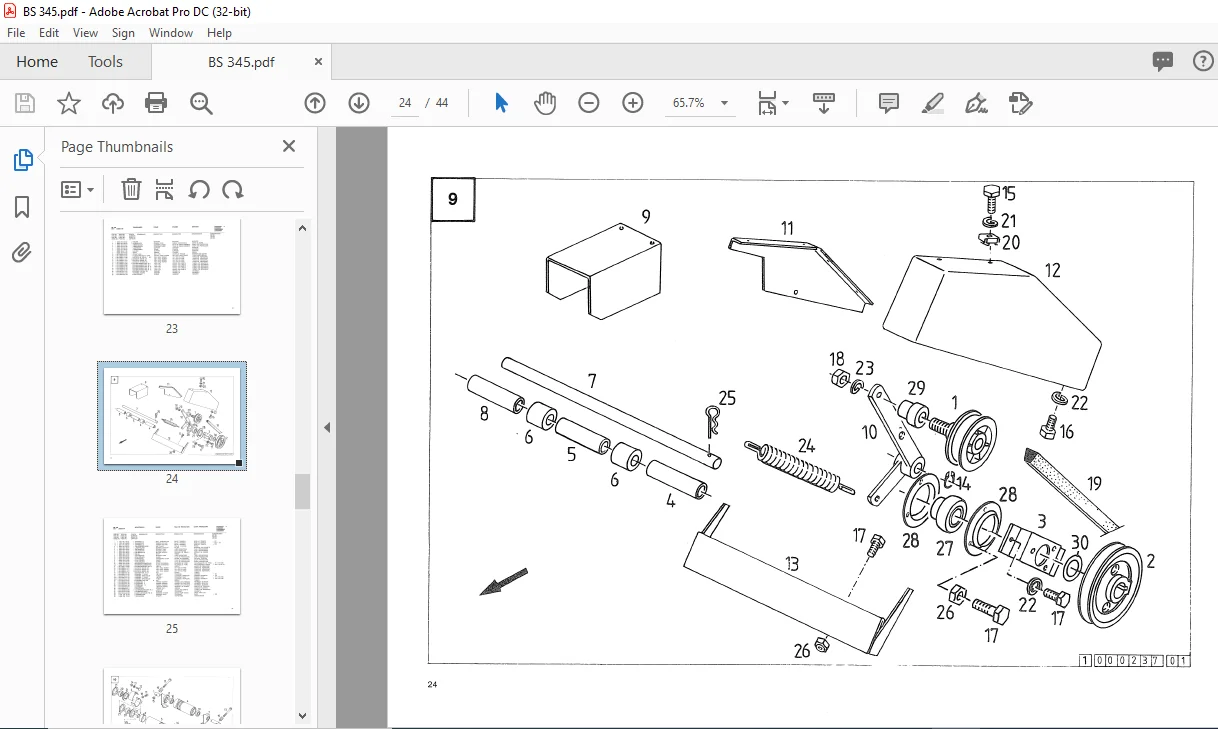1218x729 pixels.
Task: Close the Page Thumbnails panel
Action: (x=289, y=146)
